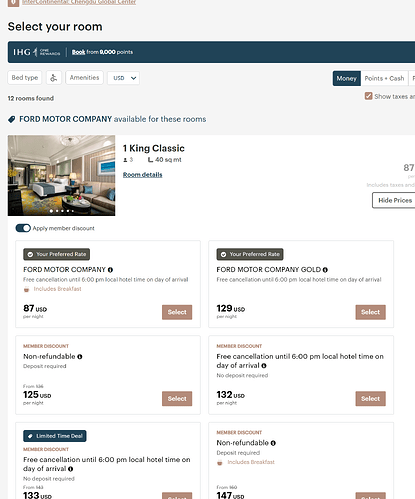Screen dimensions: 415x499
Task: Click info icon next to FORD MOTOR COMPANY rate
Action: 110,270
